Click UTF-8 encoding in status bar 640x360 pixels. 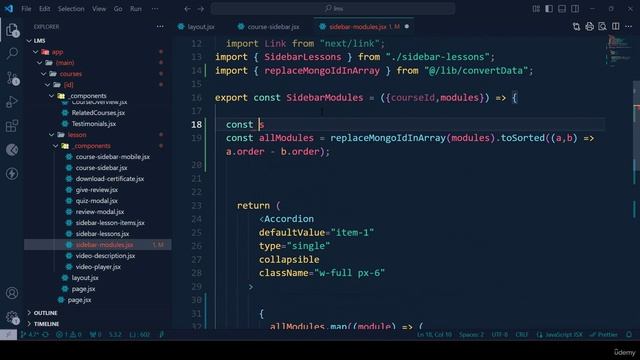click(500, 335)
